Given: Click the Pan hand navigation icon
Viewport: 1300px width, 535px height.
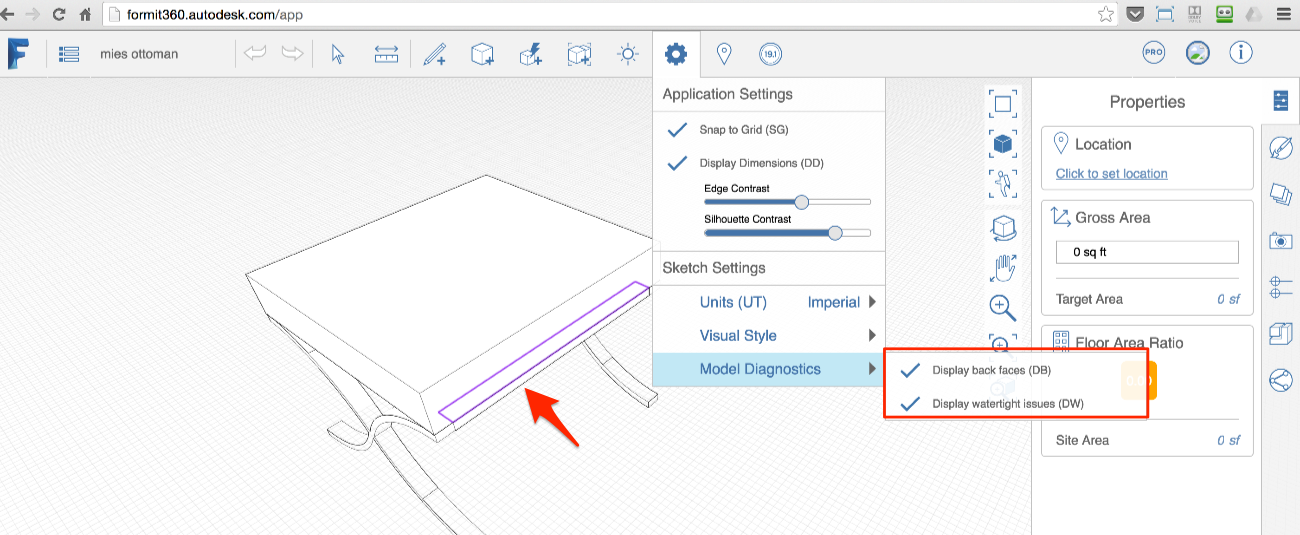Looking at the screenshot, I should 1003,267.
